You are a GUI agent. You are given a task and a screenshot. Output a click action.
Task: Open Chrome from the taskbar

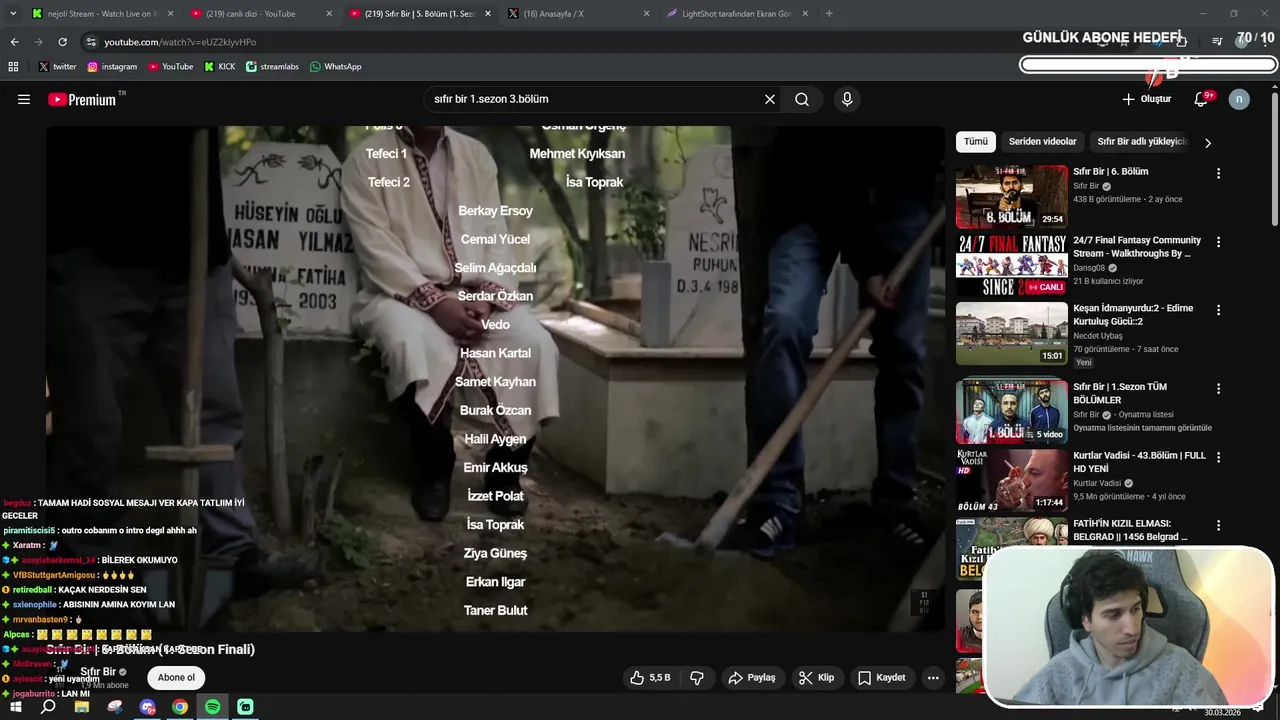pyautogui.click(x=180, y=707)
